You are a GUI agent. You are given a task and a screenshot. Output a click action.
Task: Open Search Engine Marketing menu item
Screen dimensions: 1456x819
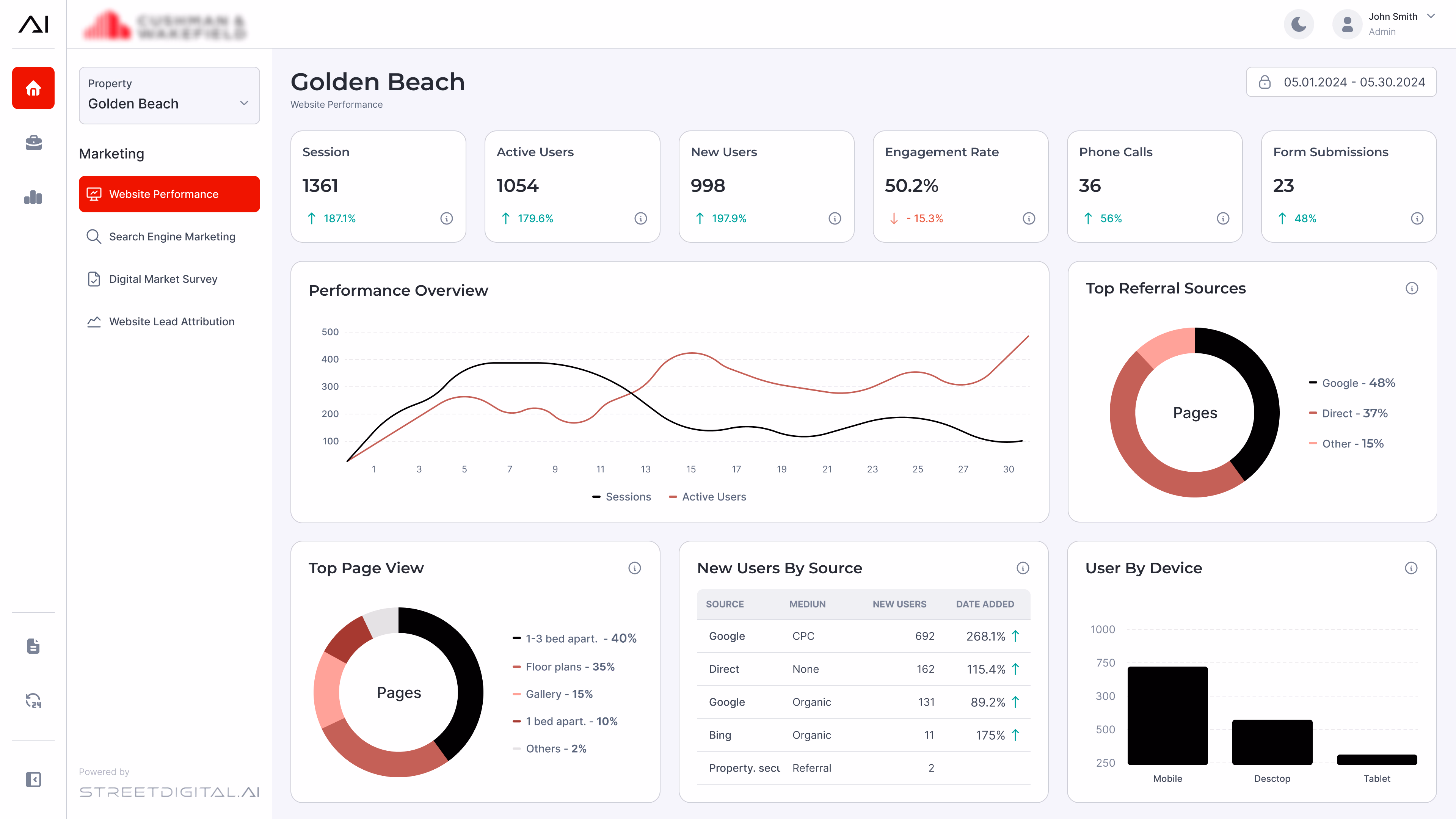[x=169, y=236]
